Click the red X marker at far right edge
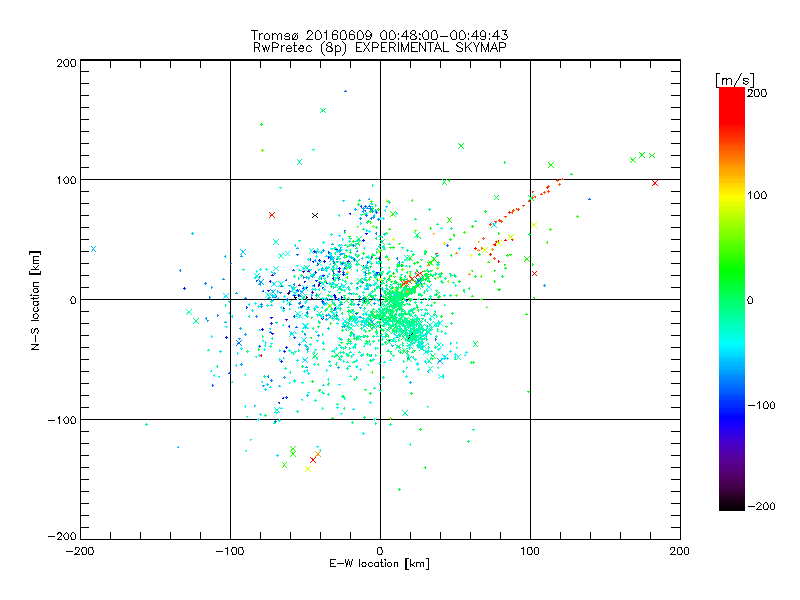Screen dimensions: 800x600 click(655, 183)
